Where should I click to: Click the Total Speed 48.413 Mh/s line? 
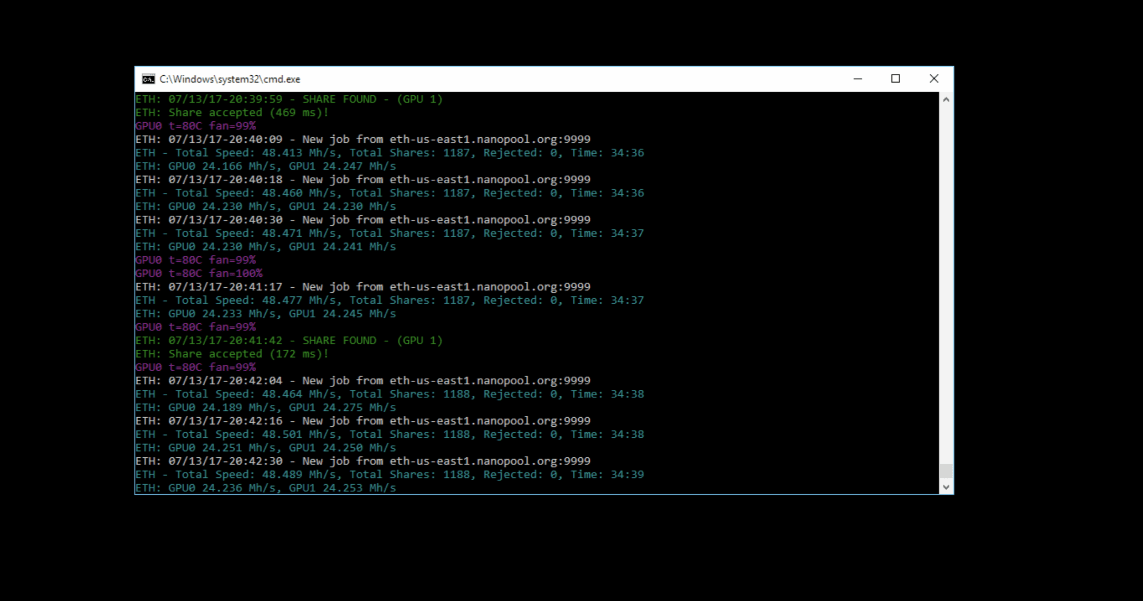389,153
